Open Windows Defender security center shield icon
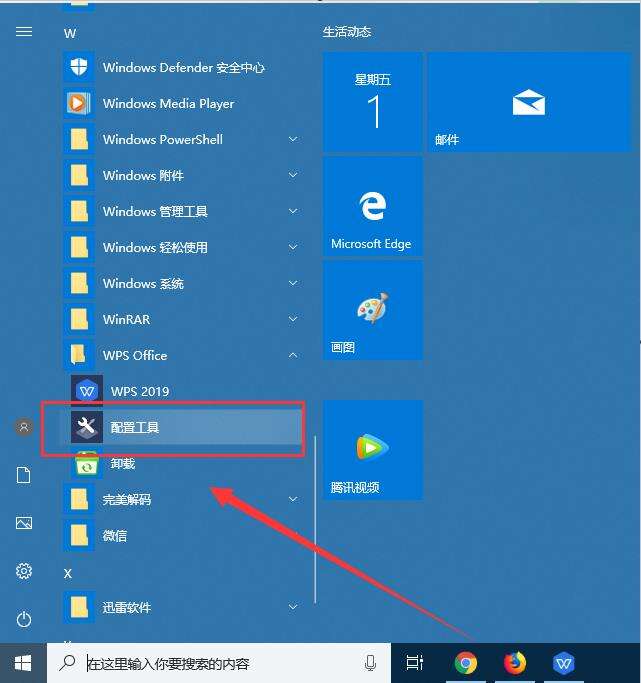Image resolution: width=641 pixels, height=683 pixels. click(79, 67)
